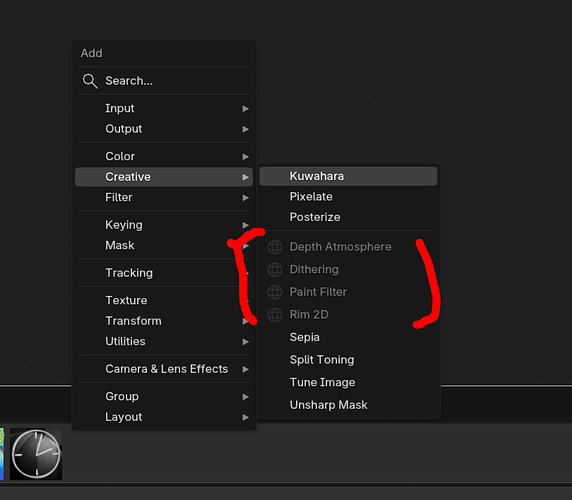This screenshot has height=500, width=572.
Task: Open Camera & Lens Effects submenu
Action: pos(164,369)
